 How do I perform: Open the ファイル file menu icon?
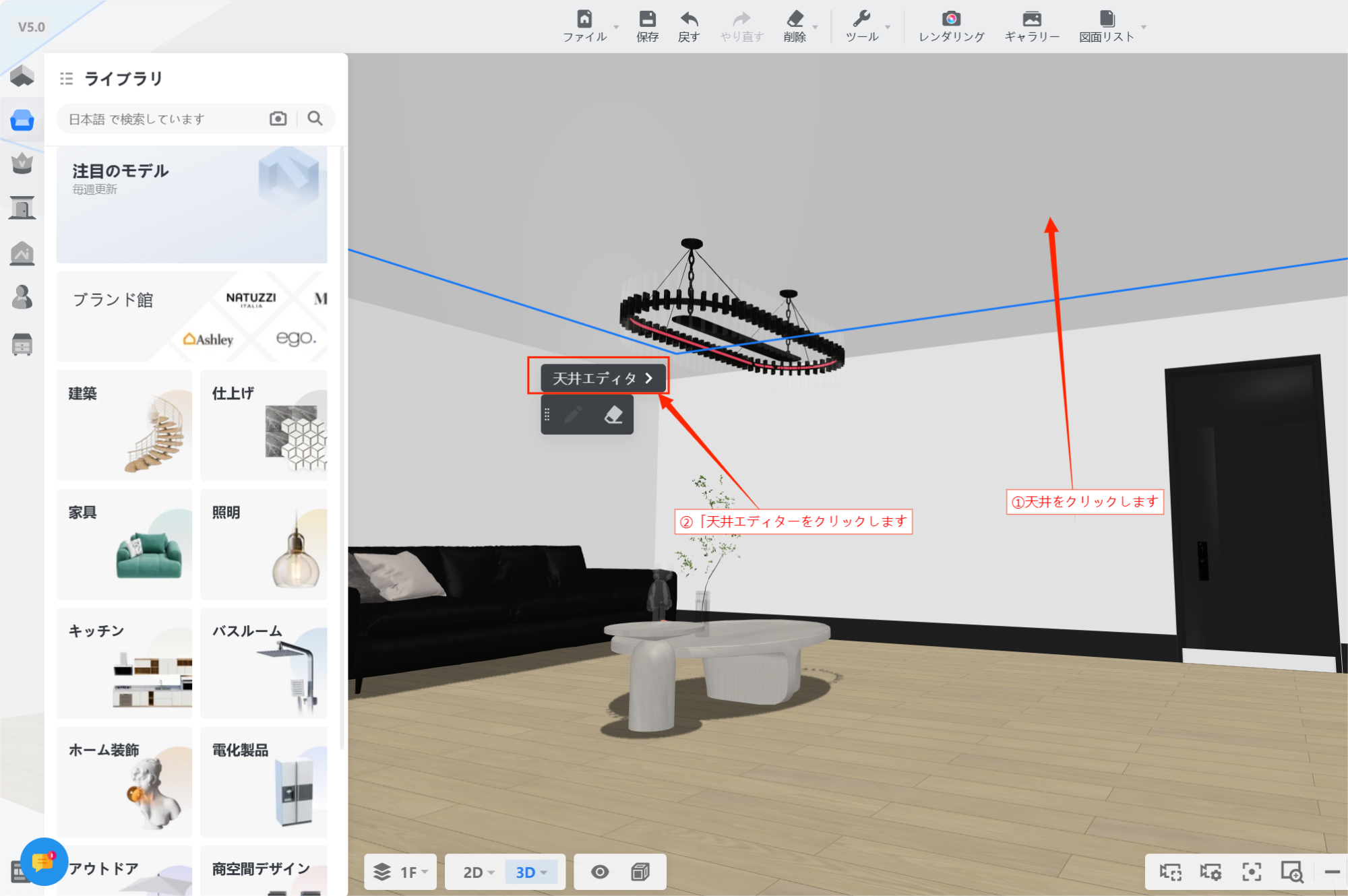584,19
